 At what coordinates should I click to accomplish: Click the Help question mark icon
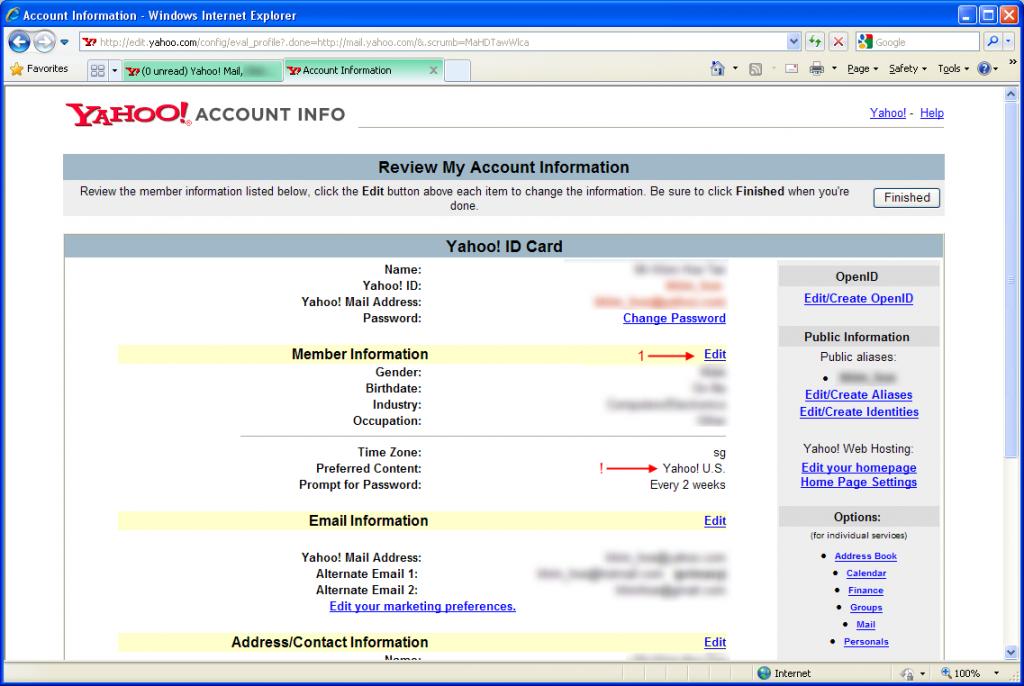(983, 69)
